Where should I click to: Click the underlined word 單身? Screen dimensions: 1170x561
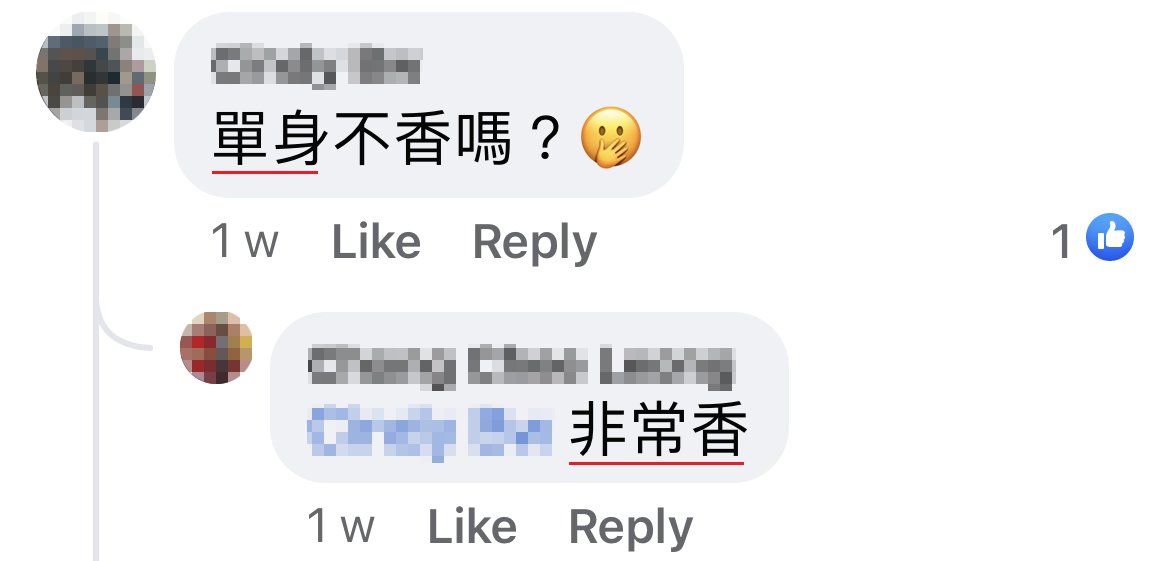point(266,140)
